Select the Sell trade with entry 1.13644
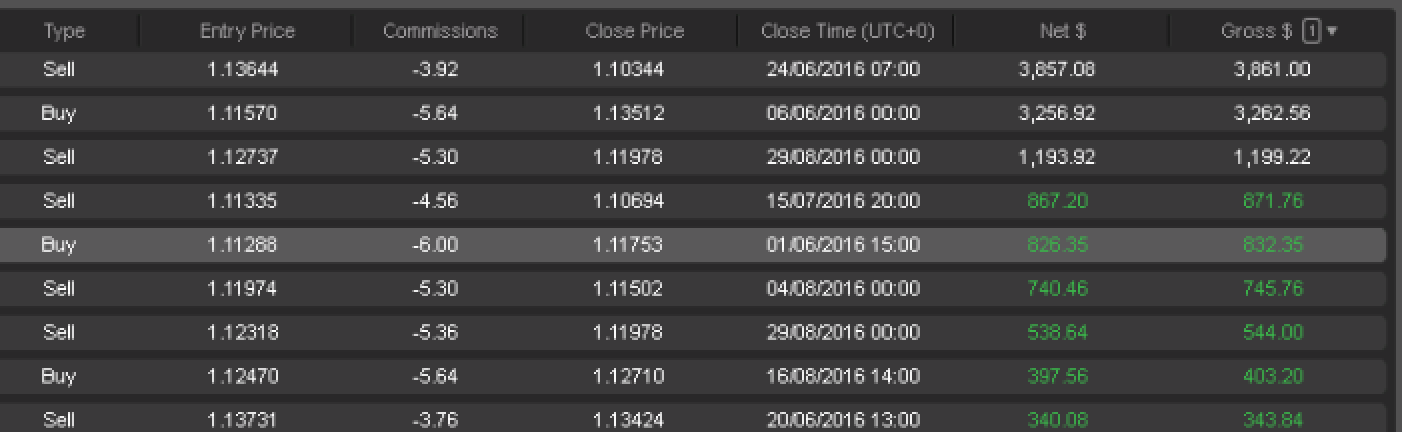 [692, 70]
